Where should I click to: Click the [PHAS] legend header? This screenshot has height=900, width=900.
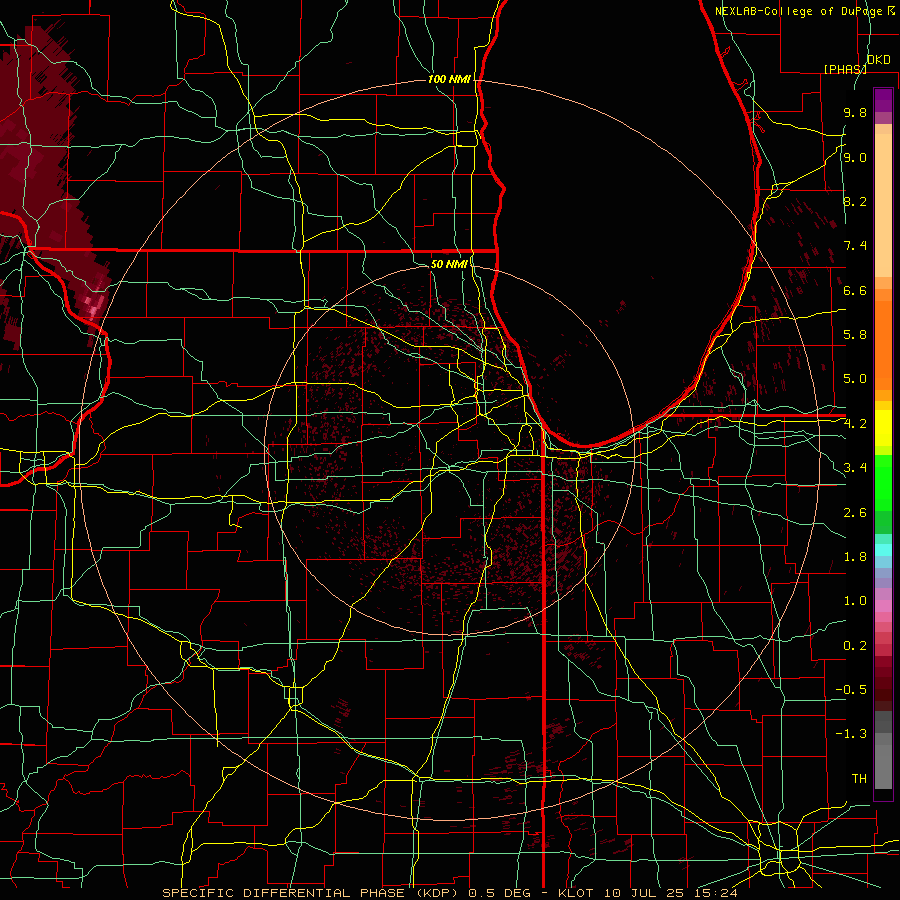tap(845, 69)
